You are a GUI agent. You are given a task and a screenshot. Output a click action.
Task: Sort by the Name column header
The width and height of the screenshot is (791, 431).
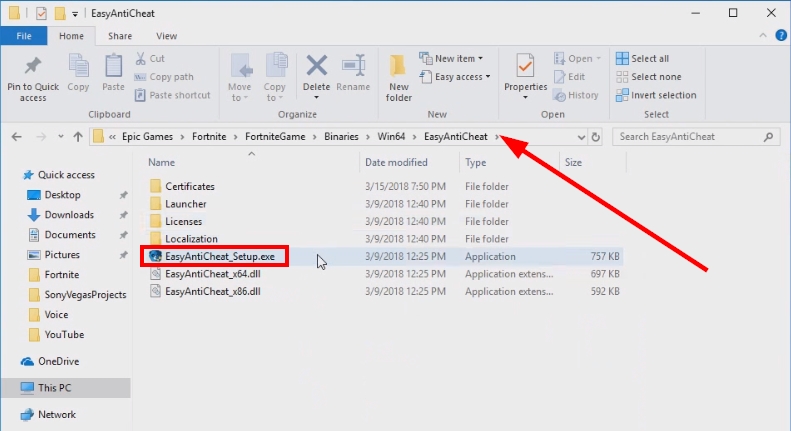point(161,163)
